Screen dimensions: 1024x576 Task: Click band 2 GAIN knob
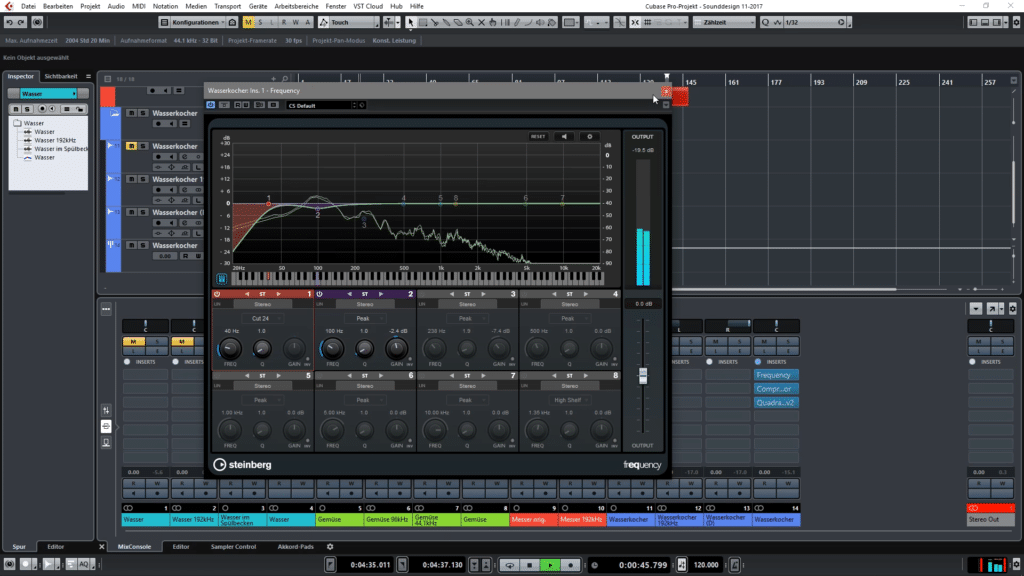click(x=396, y=349)
